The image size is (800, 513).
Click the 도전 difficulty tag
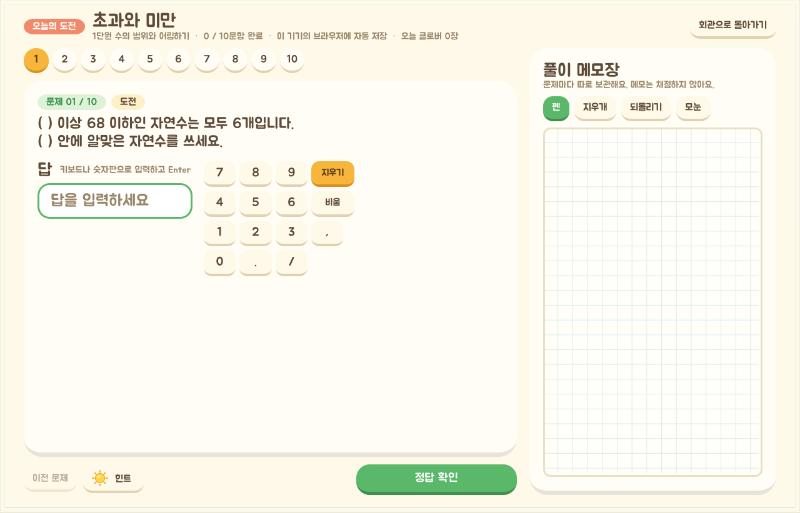(128, 102)
